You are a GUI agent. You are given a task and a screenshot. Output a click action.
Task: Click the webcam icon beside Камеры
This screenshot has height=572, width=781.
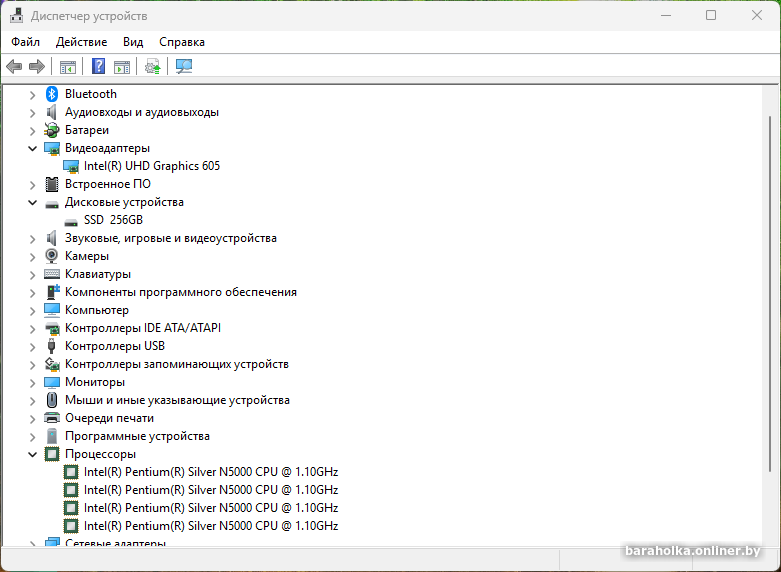pos(52,256)
